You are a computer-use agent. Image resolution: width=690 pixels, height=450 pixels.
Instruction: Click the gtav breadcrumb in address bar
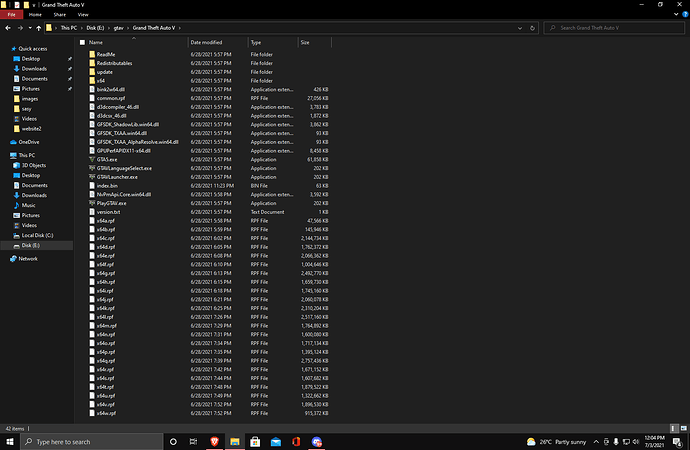[119, 28]
